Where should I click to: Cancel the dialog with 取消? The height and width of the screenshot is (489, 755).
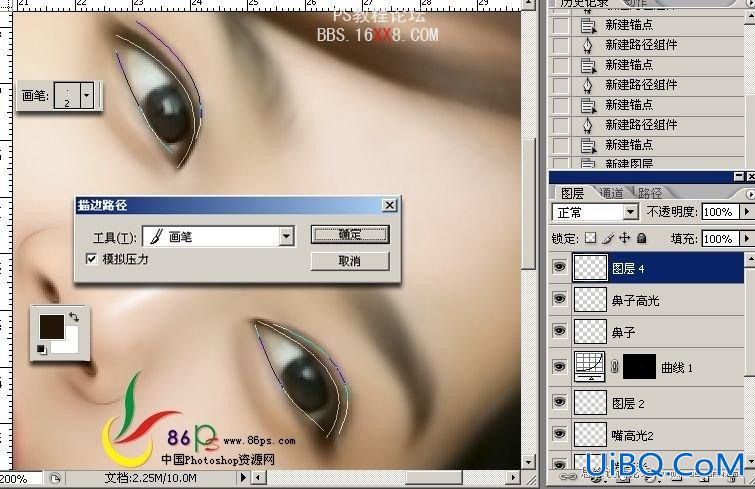click(350, 261)
